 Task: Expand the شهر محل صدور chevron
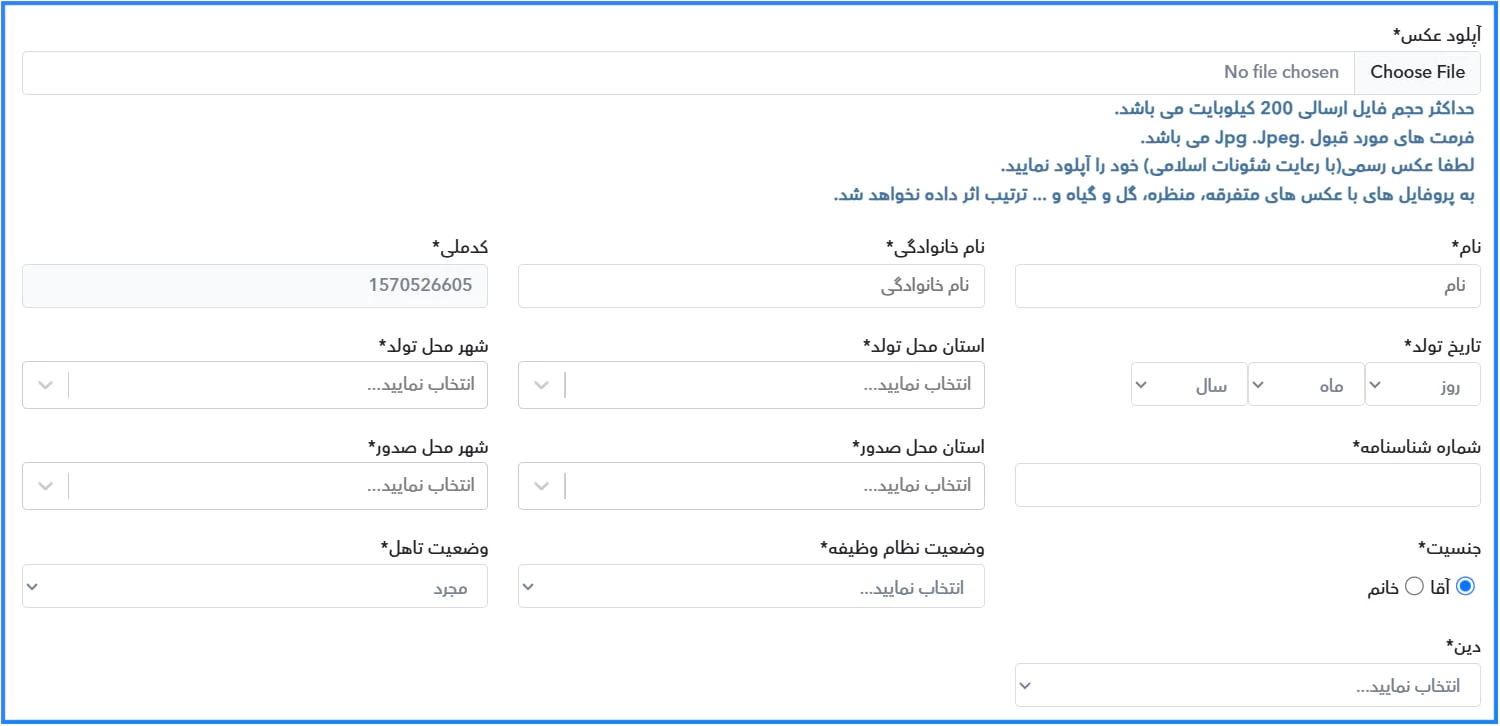[46, 486]
